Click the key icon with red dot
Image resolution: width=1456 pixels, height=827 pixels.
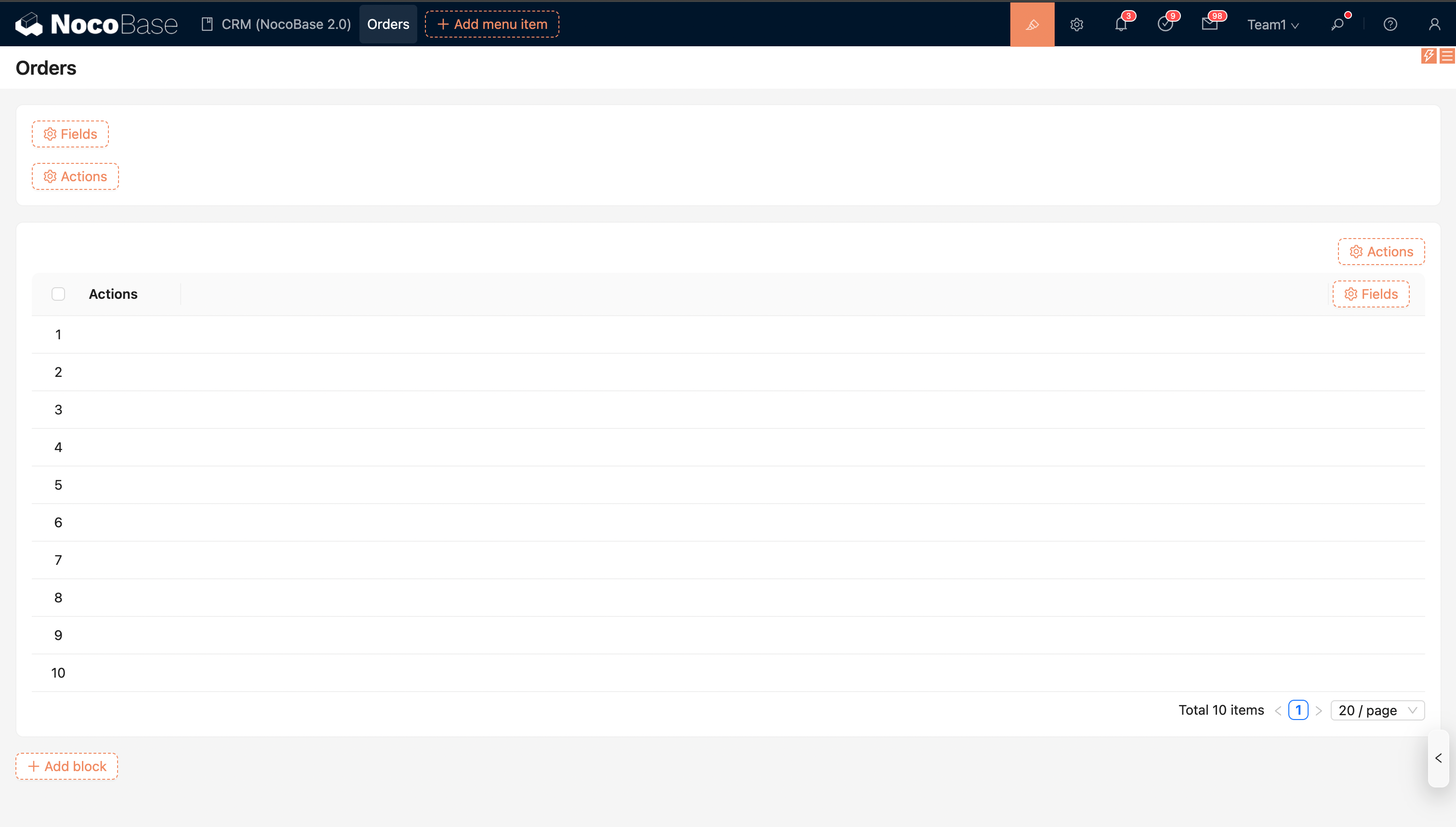[1337, 25]
